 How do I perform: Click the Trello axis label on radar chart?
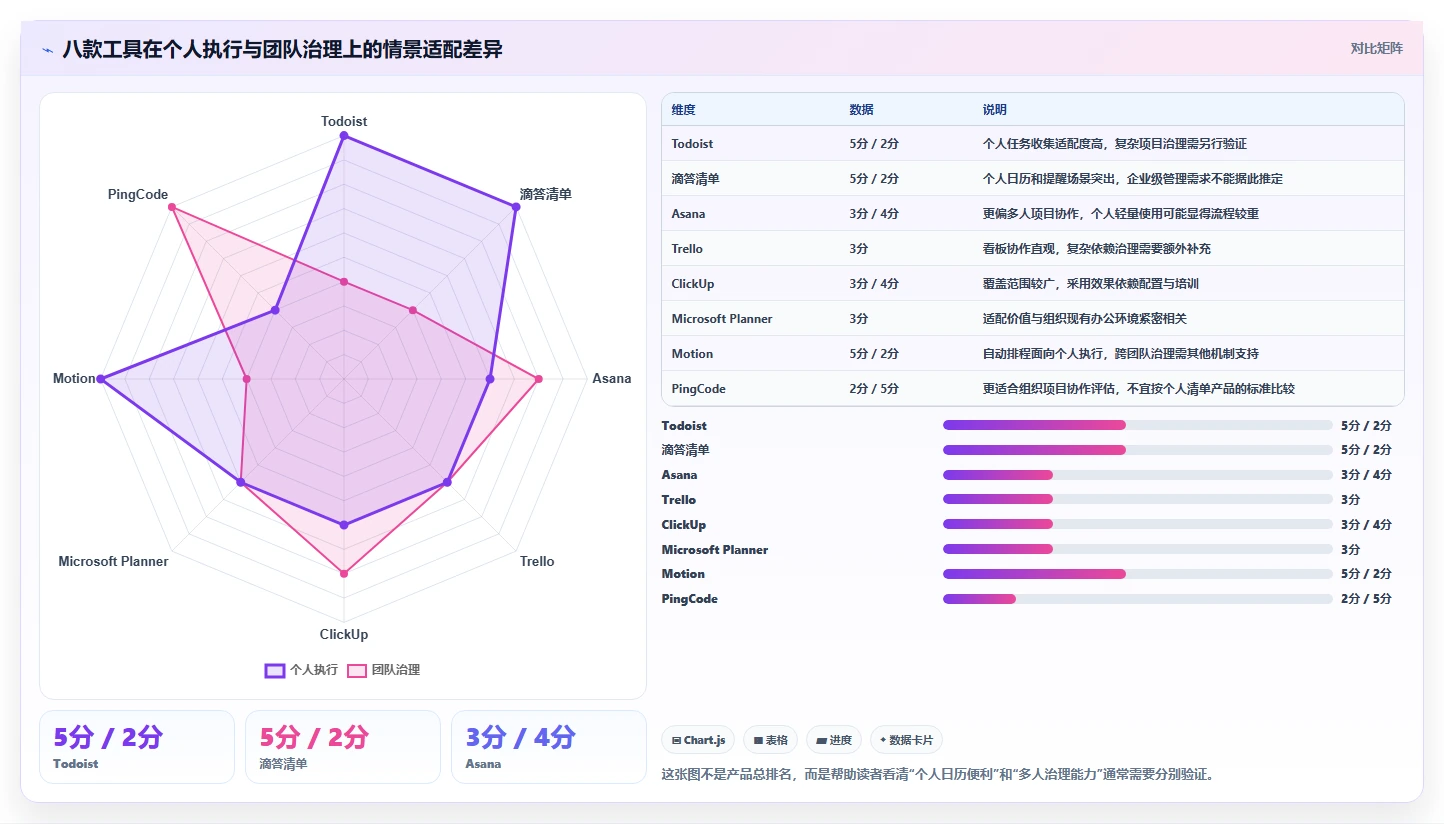coord(537,561)
